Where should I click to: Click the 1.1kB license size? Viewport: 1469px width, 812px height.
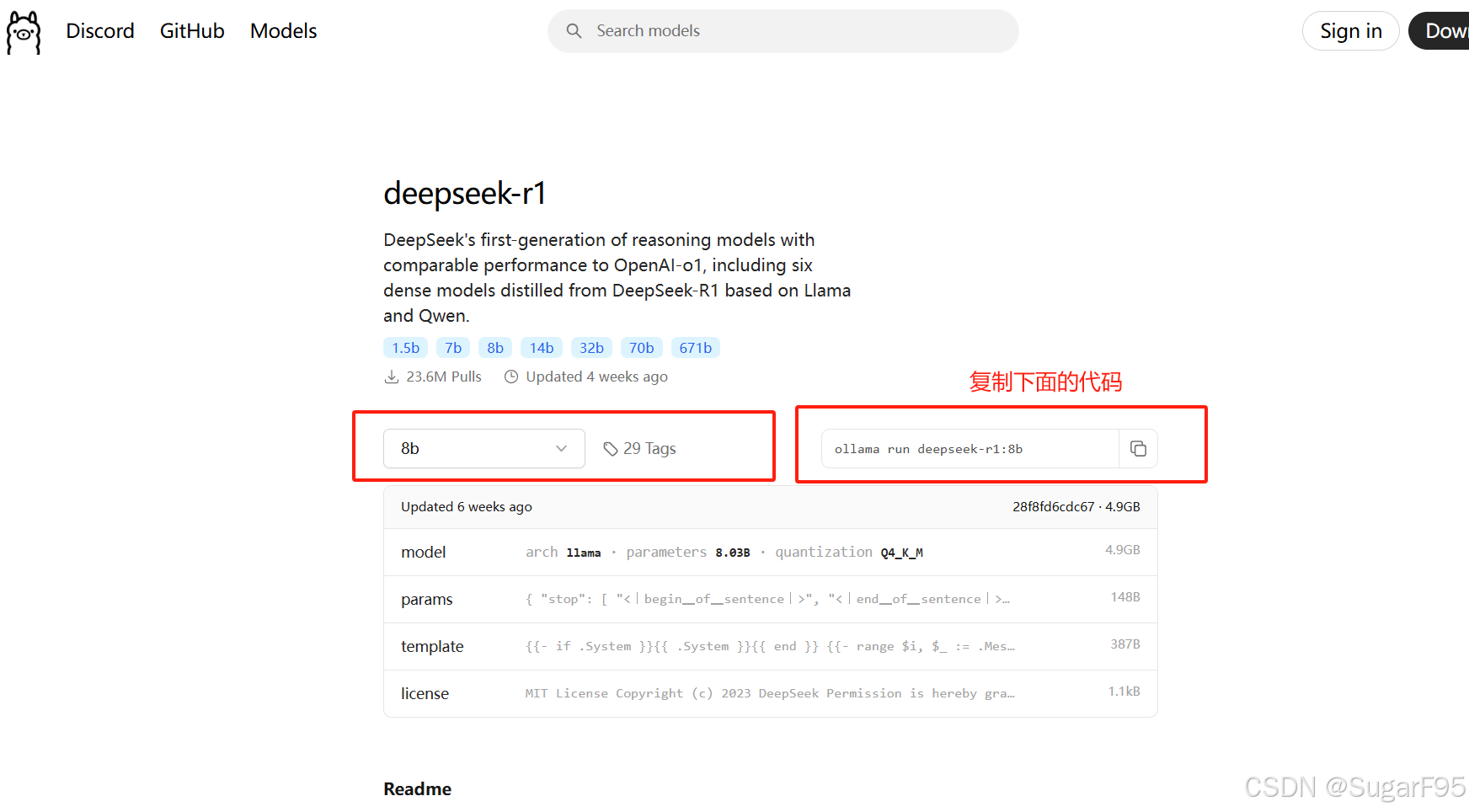pyautogui.click(x=1124, y=692)
